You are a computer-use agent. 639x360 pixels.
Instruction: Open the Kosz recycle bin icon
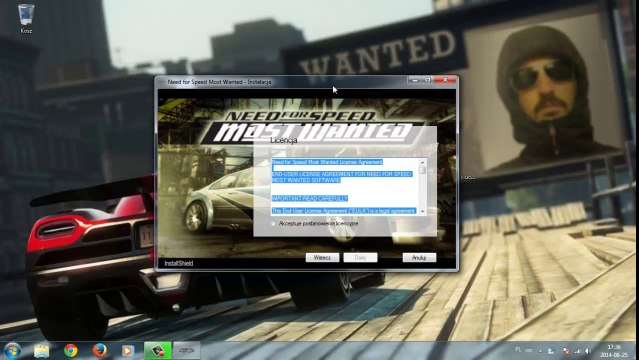[x=26, y=18]
